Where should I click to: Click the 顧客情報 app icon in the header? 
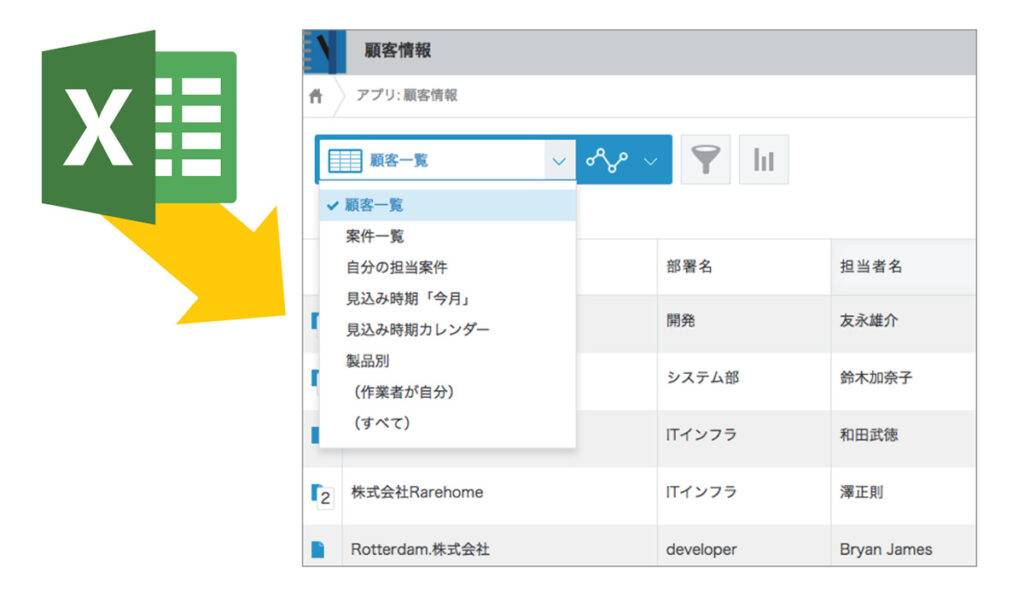tap(322, 51)
